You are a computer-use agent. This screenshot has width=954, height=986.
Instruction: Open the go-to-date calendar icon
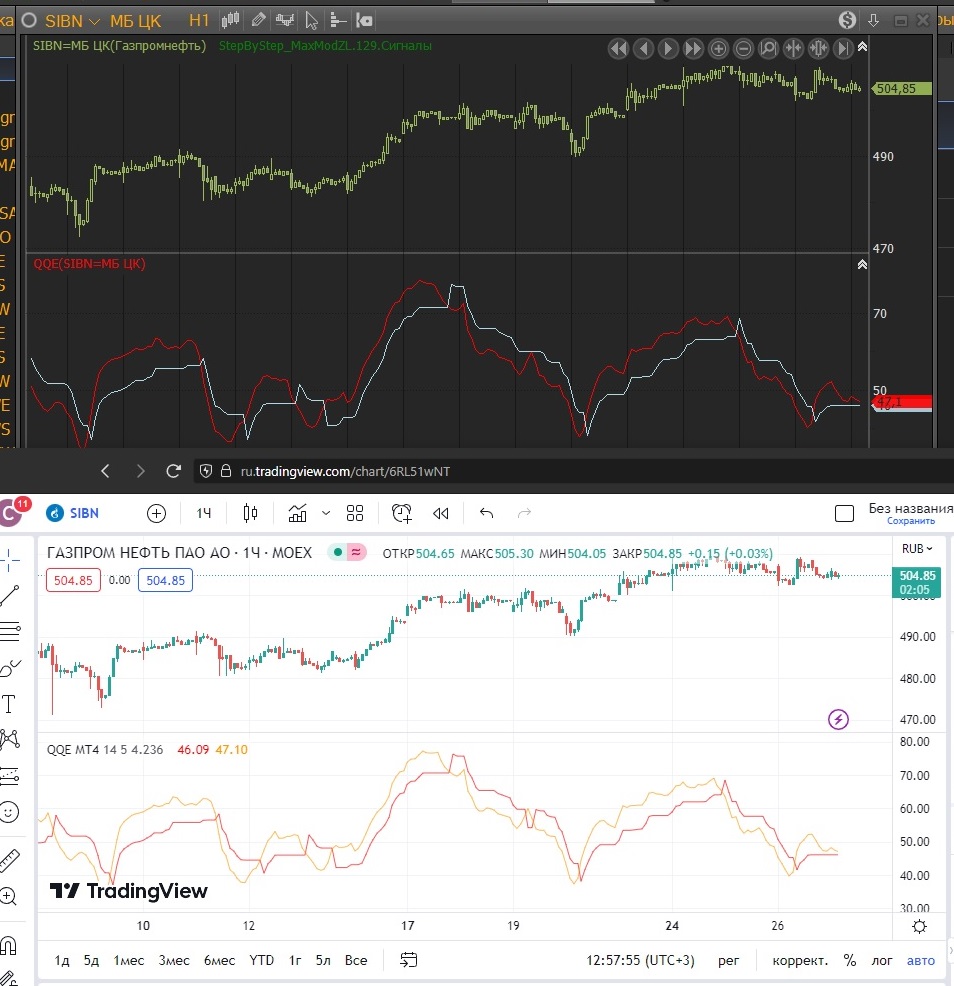pyautogui.click(x=409, y=960)
